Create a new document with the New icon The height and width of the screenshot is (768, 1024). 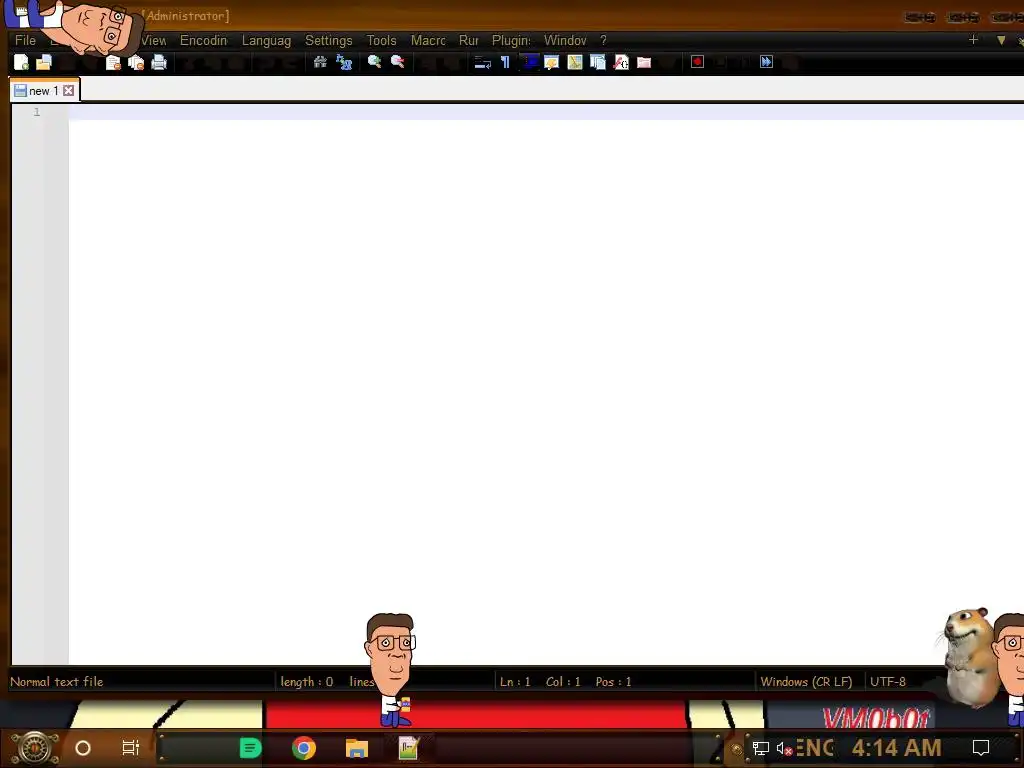coord(22,62)
